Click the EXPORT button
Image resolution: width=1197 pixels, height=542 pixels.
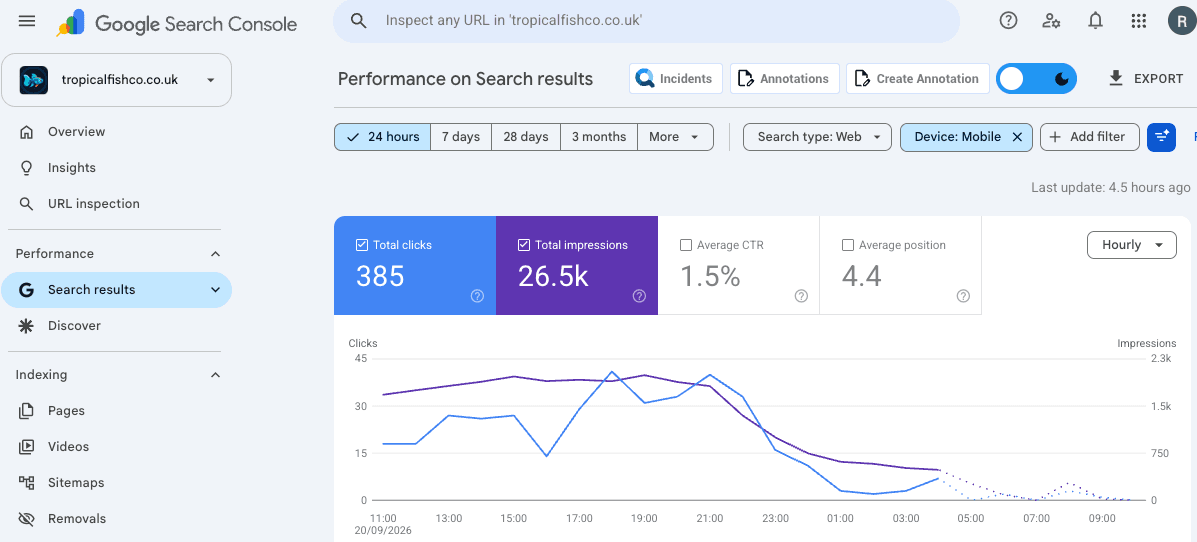click(1145, 79)
